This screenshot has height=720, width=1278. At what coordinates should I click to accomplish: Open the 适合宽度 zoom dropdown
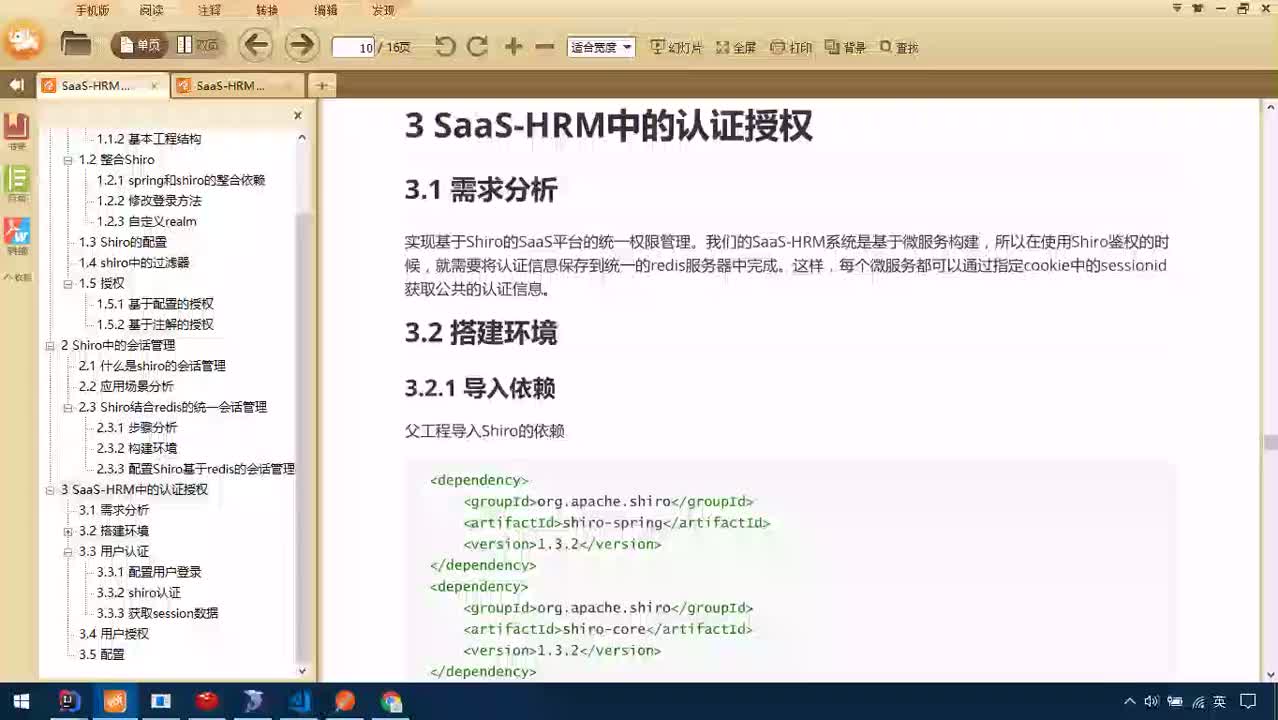(x=601, y=47)
